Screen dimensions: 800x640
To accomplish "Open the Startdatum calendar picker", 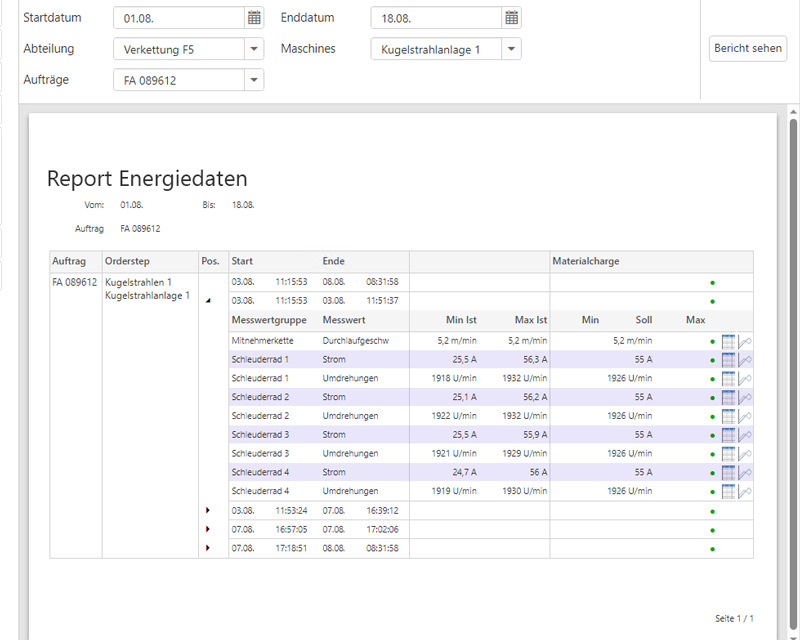I will [x=254, y=18].
